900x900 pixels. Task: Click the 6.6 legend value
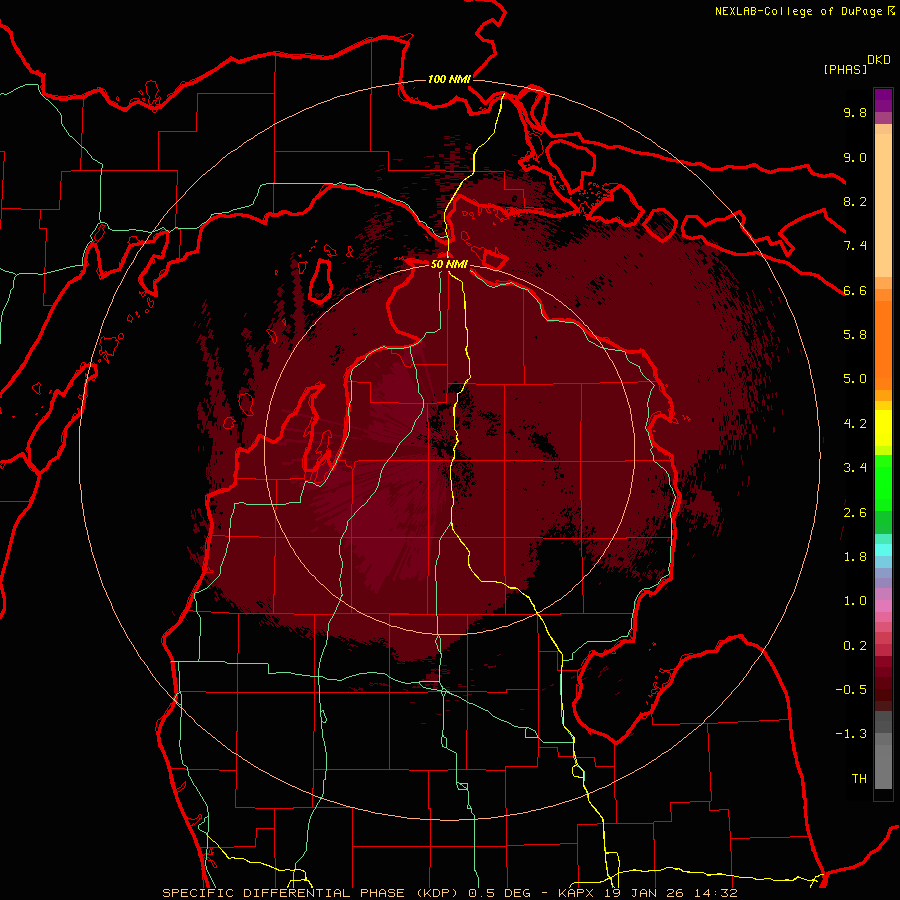coord(855,290)
